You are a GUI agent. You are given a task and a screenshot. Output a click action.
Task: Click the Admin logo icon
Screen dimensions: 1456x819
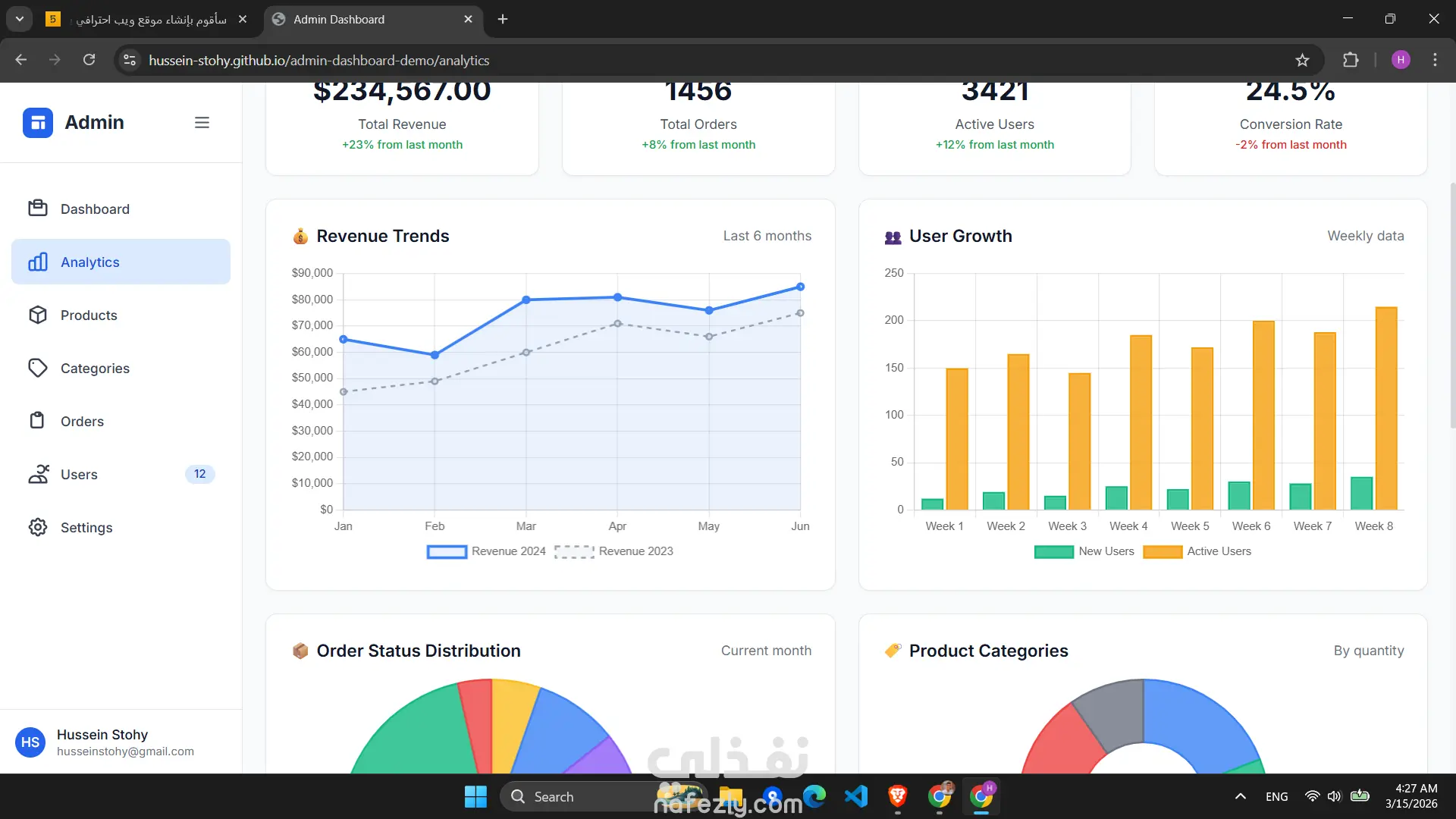coord(38,122)
